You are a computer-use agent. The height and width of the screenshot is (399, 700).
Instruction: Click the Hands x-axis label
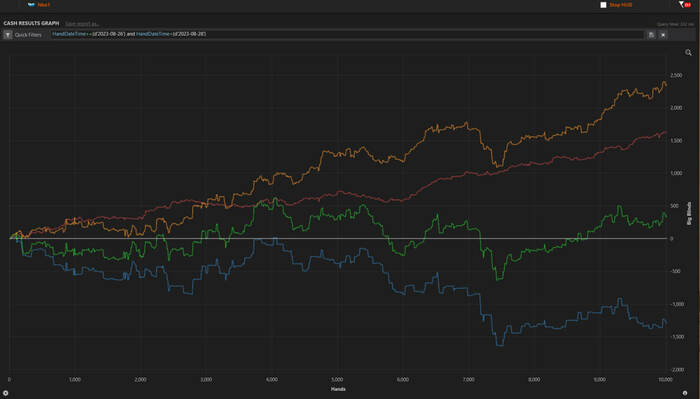tap(338, 389)
